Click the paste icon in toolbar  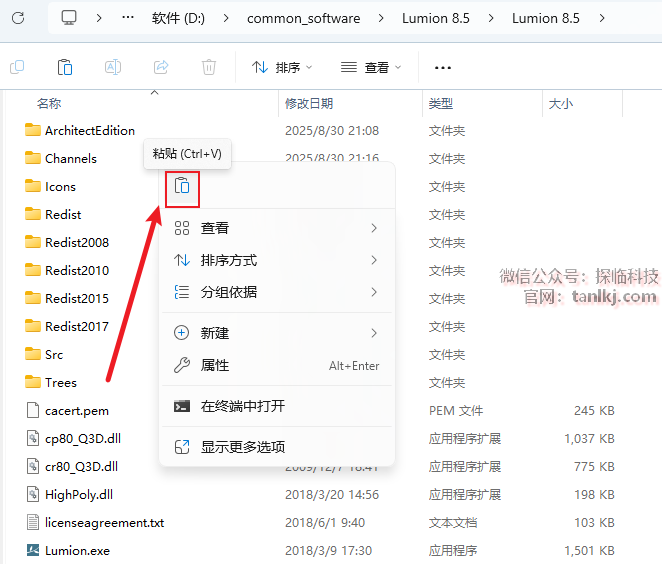(x=65, y=67)
